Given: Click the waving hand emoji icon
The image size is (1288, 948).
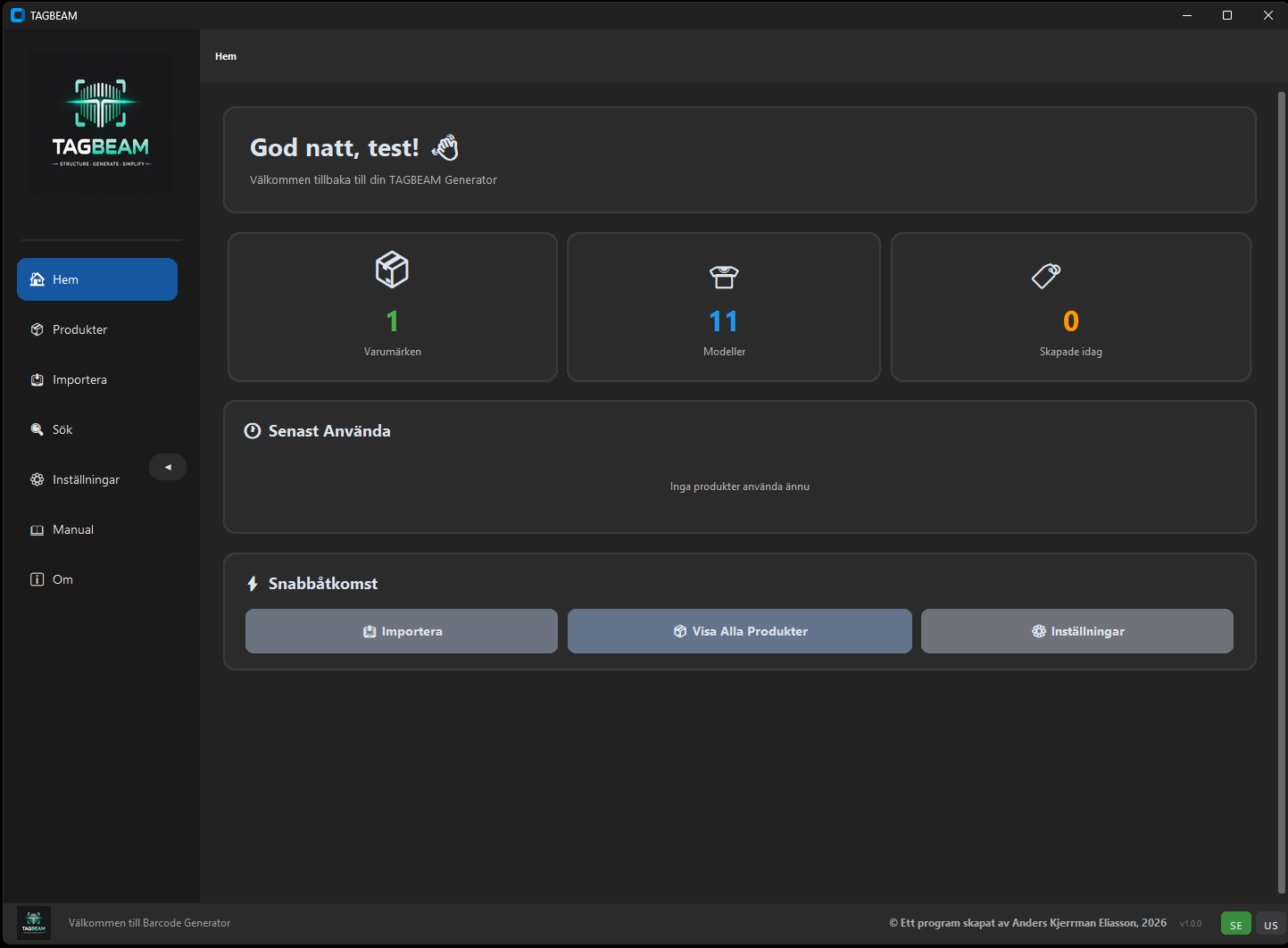Looking at the screenshot, I should point(445,147).
